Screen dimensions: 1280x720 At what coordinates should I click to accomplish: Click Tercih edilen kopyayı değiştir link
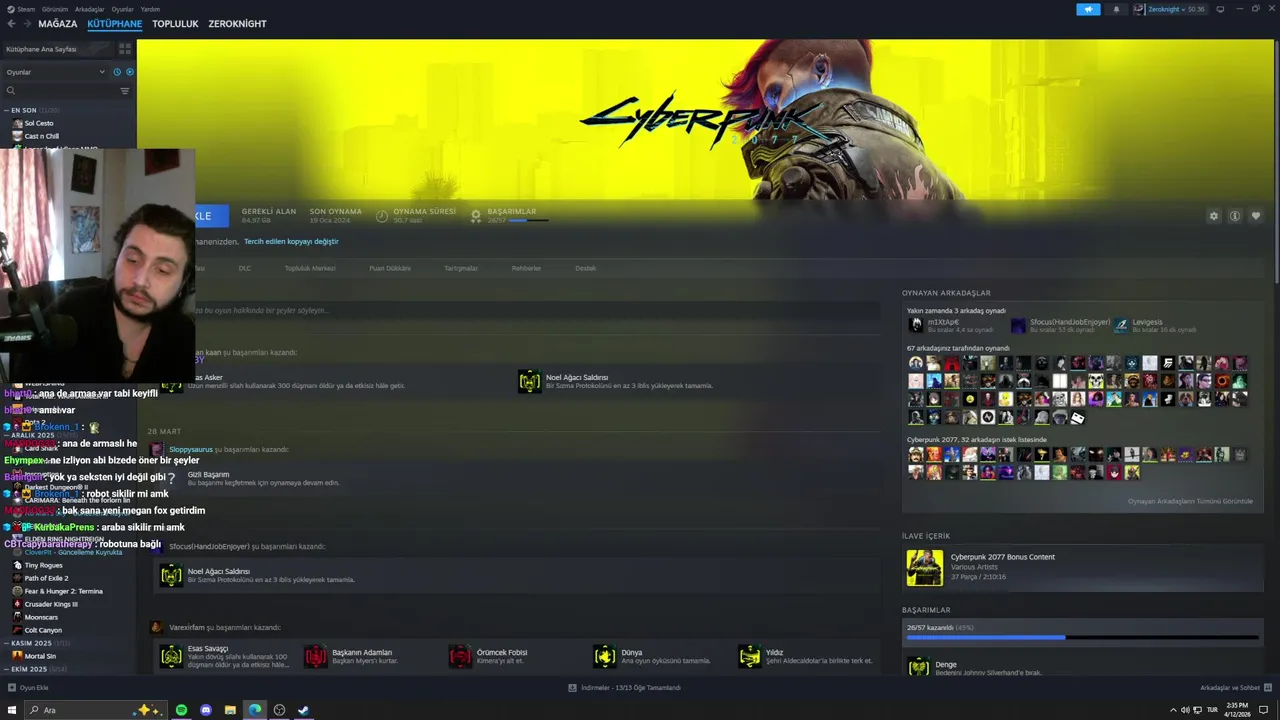pyautogui.click(x=291, y=242)
